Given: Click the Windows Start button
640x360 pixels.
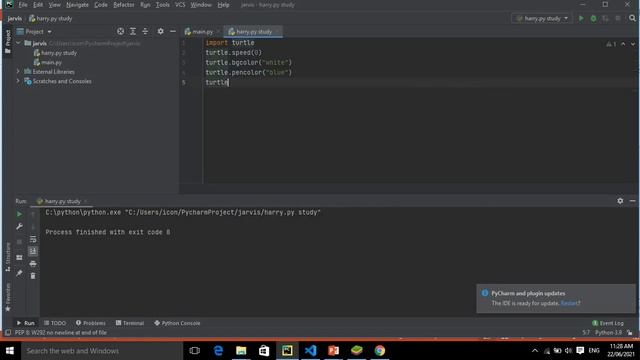Looking at the screenshot, I should point(10,351).
